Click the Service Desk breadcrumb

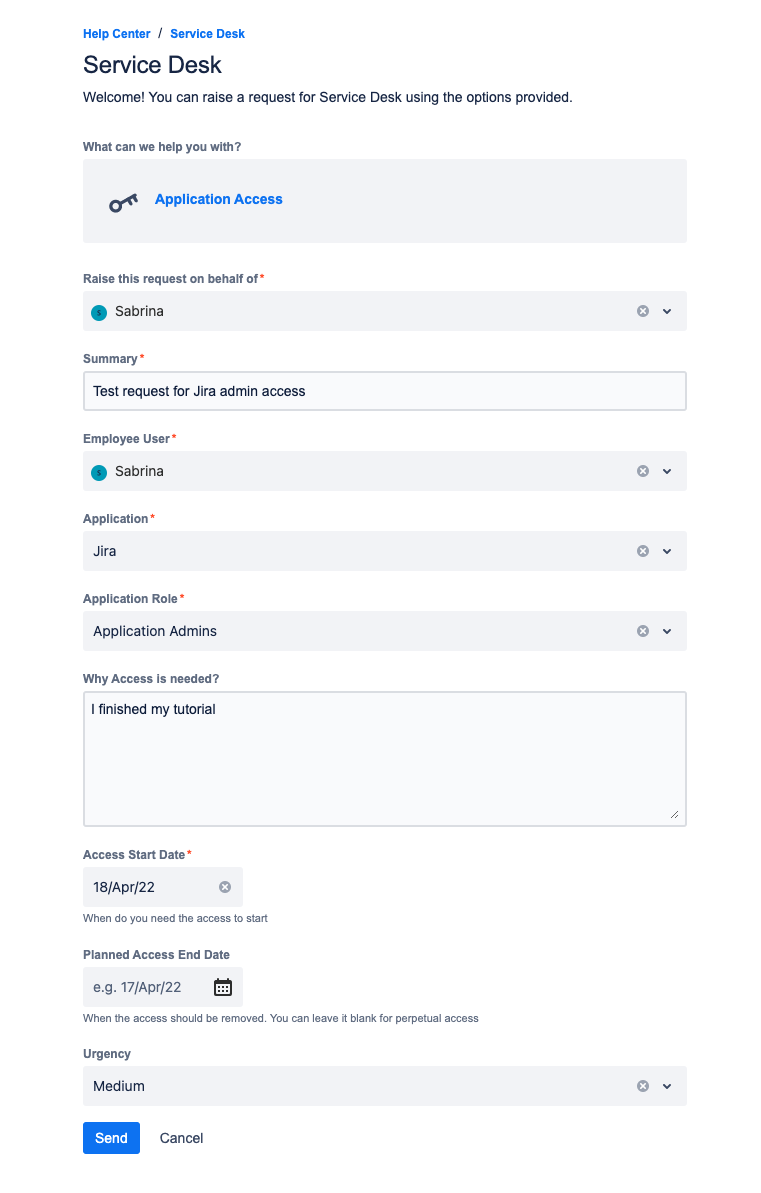point(207,33)
